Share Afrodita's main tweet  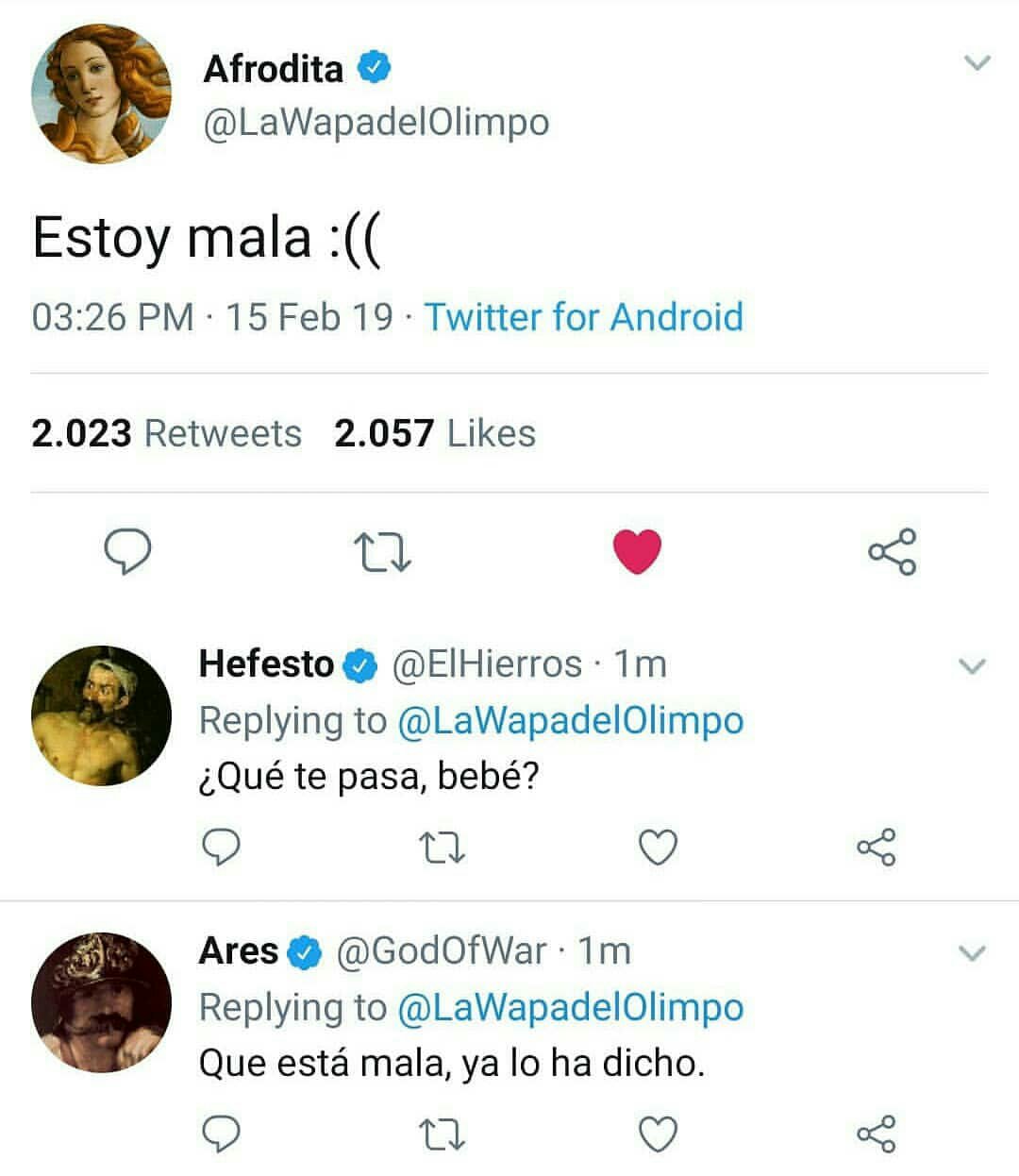point(892,552)
